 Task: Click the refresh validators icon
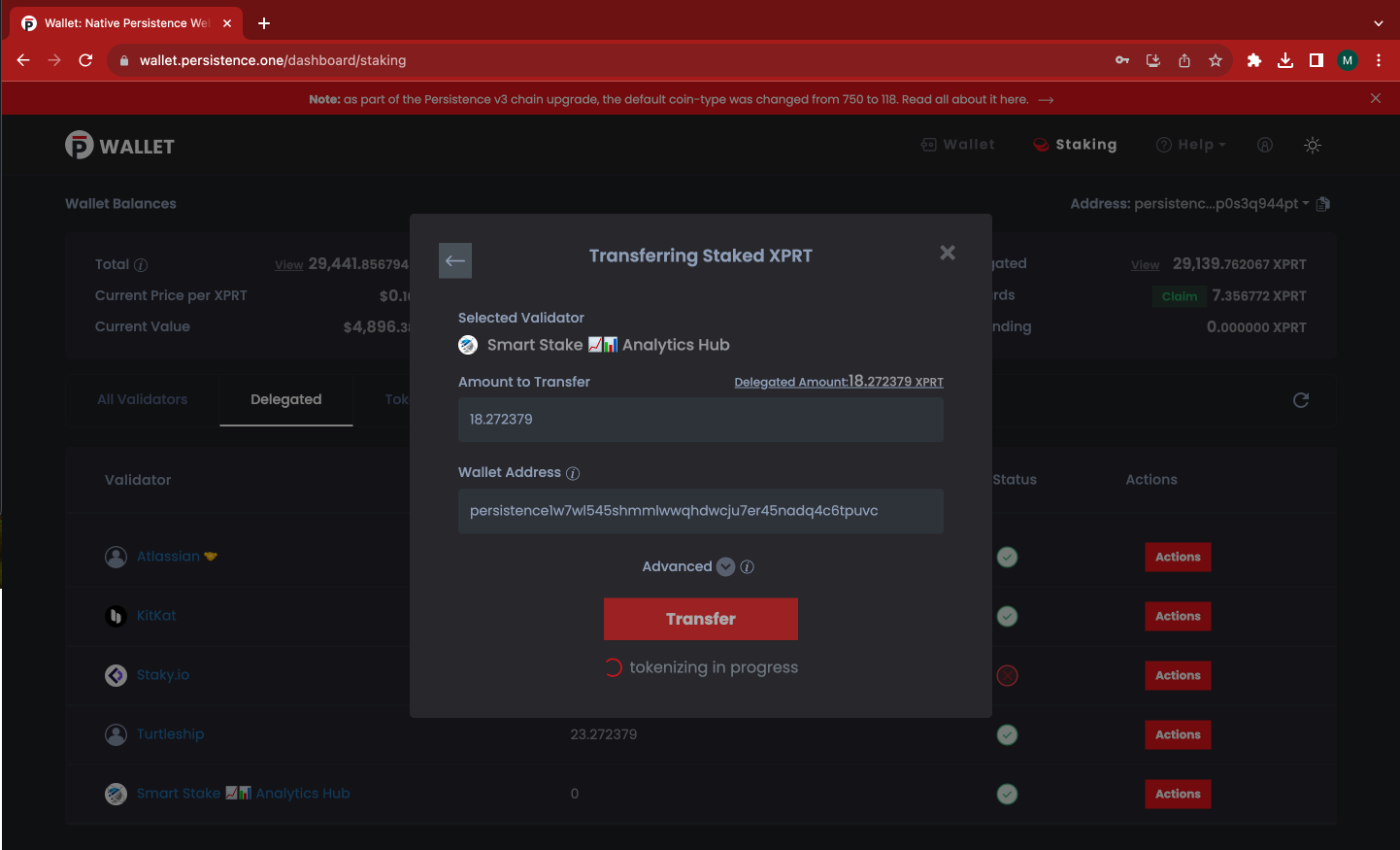(1301, 400)
